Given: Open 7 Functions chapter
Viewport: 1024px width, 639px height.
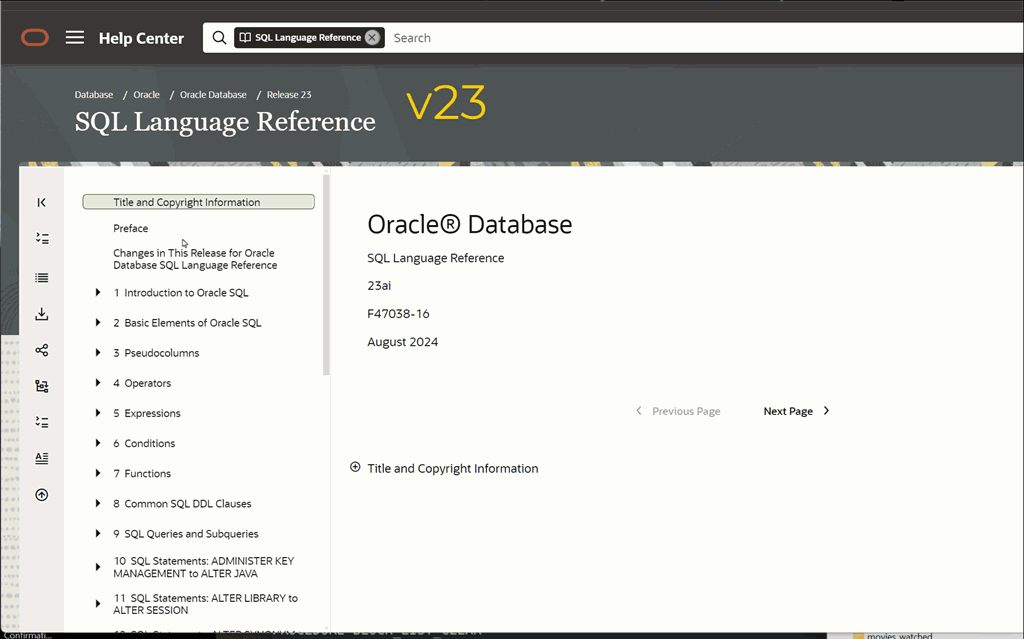Looking at the screenshot, I should 142,473.
